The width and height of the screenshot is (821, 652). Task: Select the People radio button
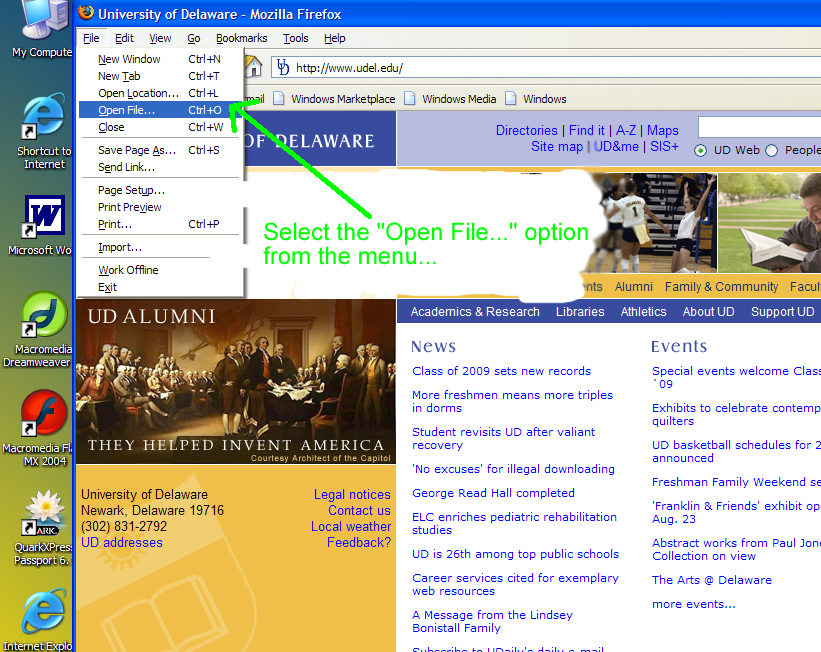(x=771, y=151)
